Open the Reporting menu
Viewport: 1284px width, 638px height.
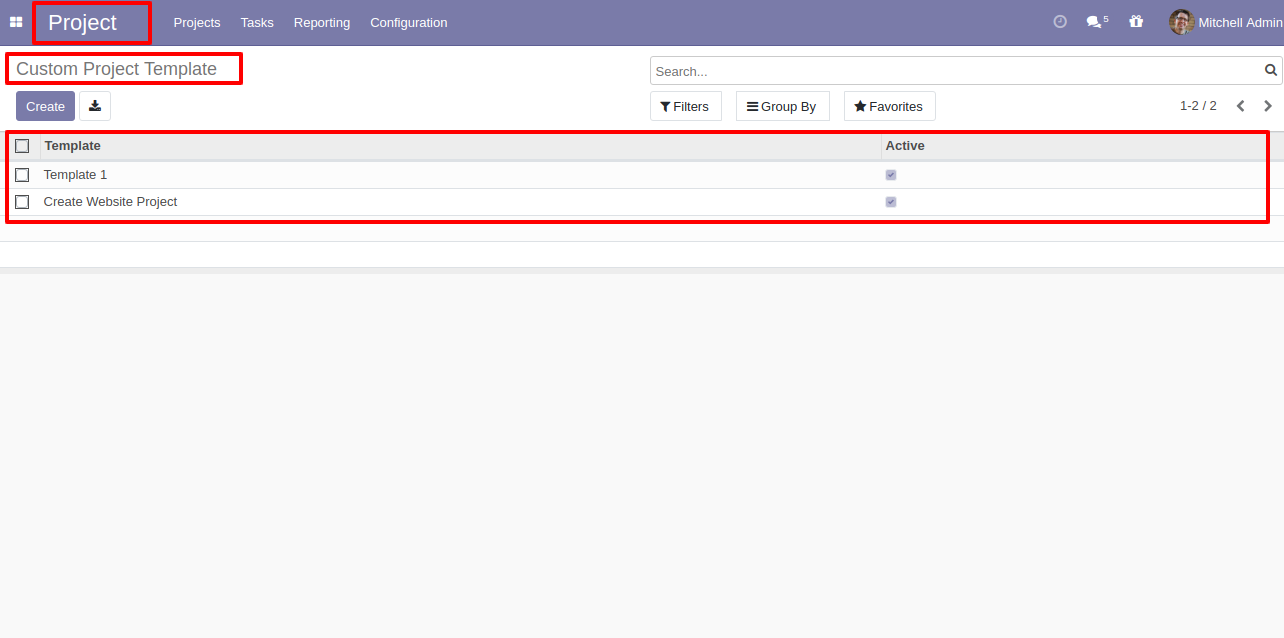pyautogui.click(x=322, y=22)
